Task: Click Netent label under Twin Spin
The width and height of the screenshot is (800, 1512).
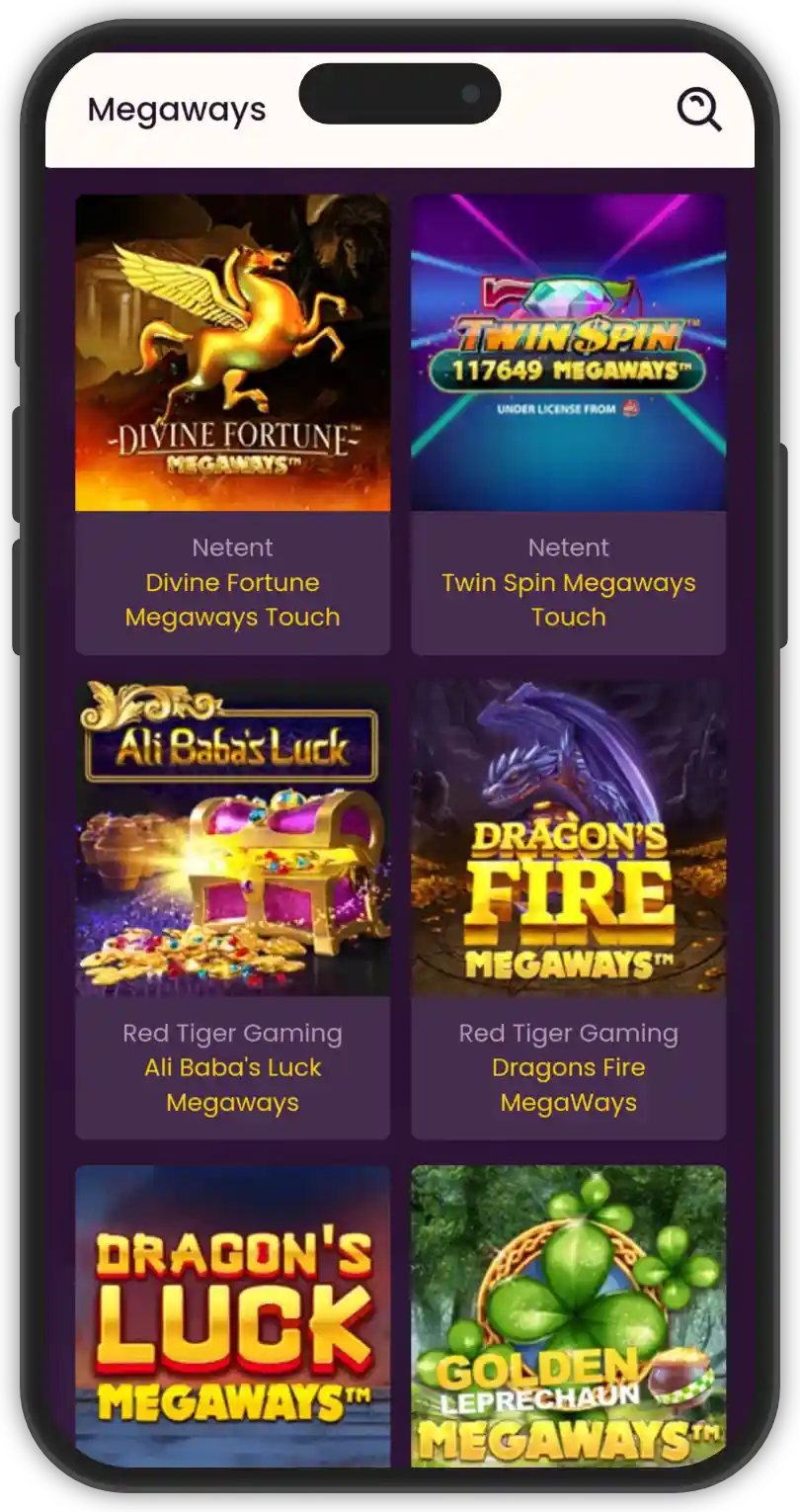Action: (569, 547)
